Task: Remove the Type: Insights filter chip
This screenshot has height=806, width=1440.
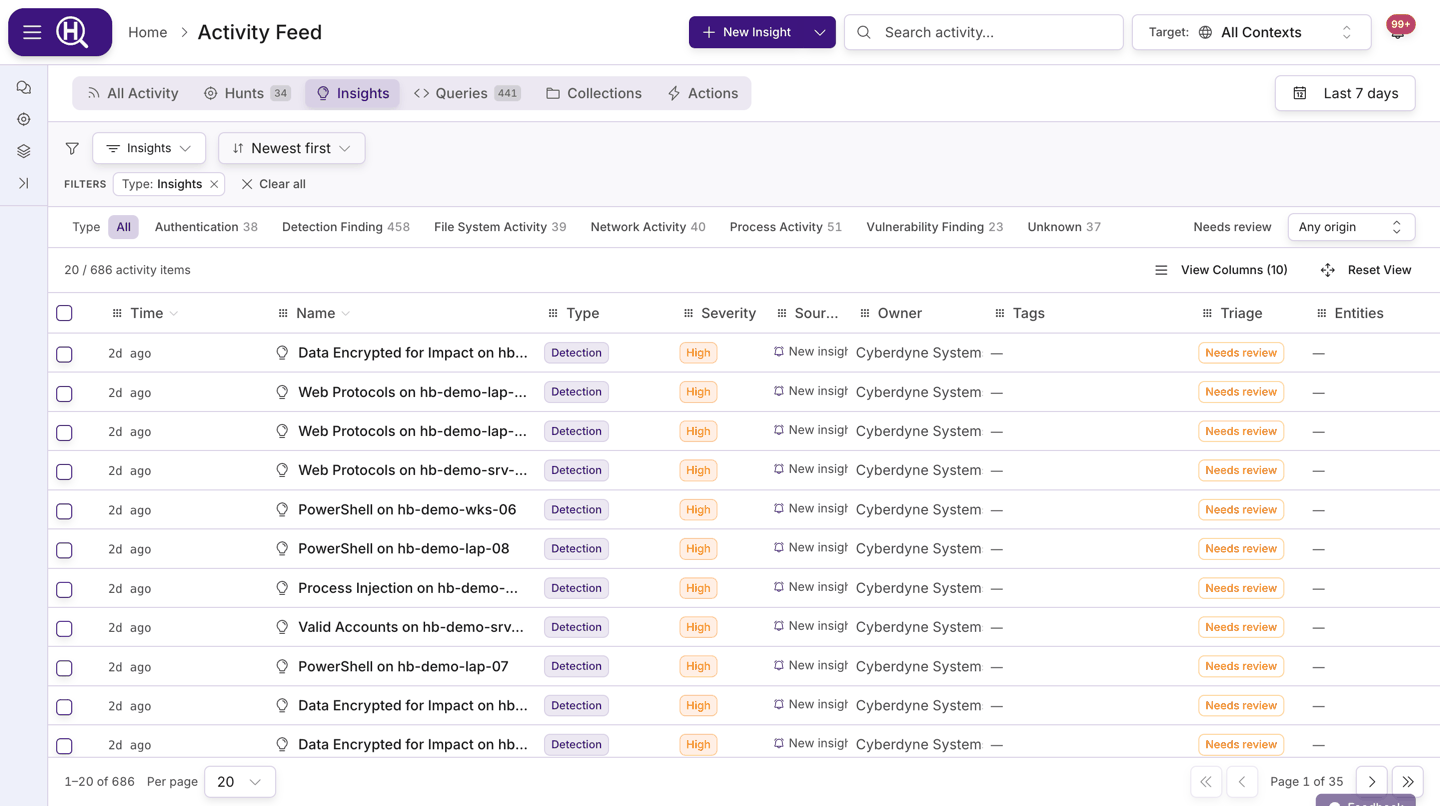Action: tap(214, 184)
